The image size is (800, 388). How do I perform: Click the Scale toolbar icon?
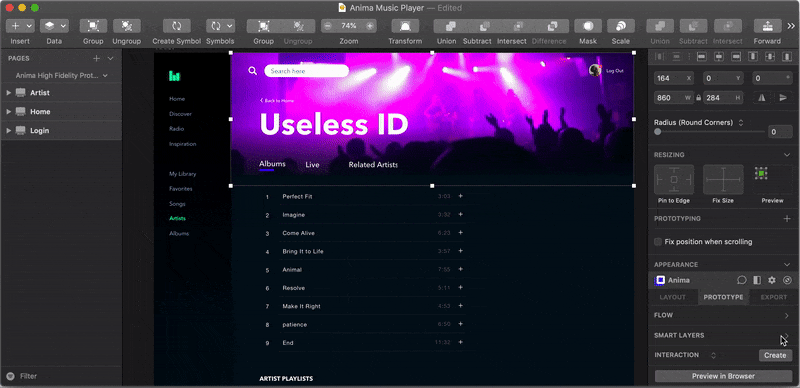(621, 26)
